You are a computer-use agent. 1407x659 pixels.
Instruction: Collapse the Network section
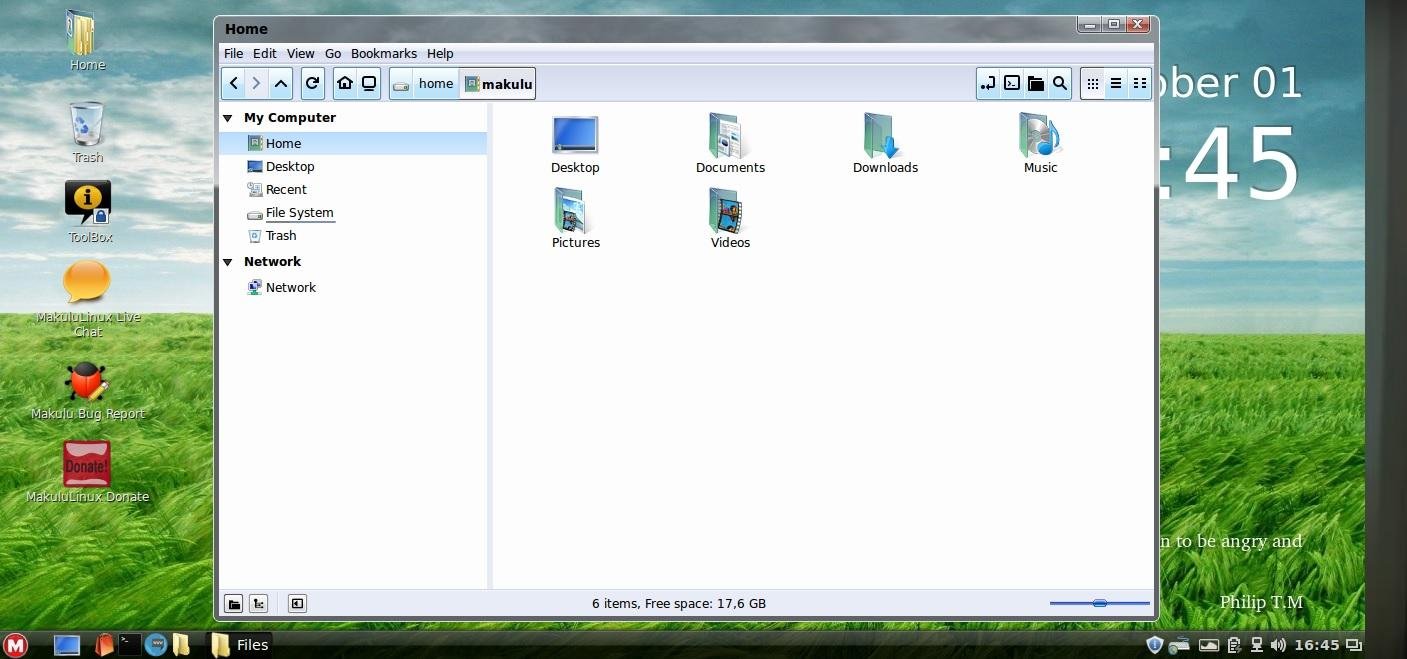click(x=228, y=261)
